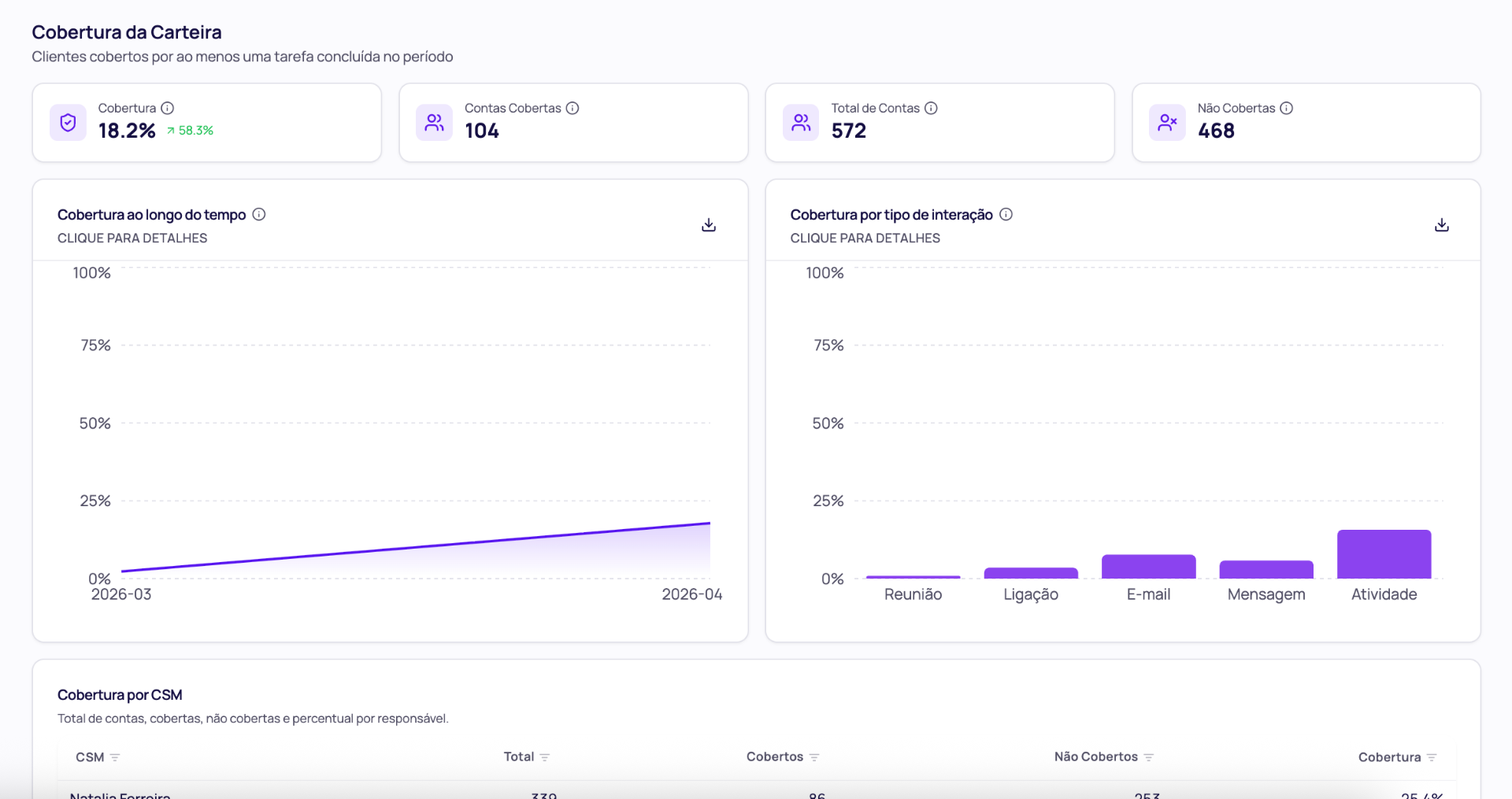Screen dimensions: 1512x799
Task: Click the Atividade bar in chart
Action: [1384, 554]
